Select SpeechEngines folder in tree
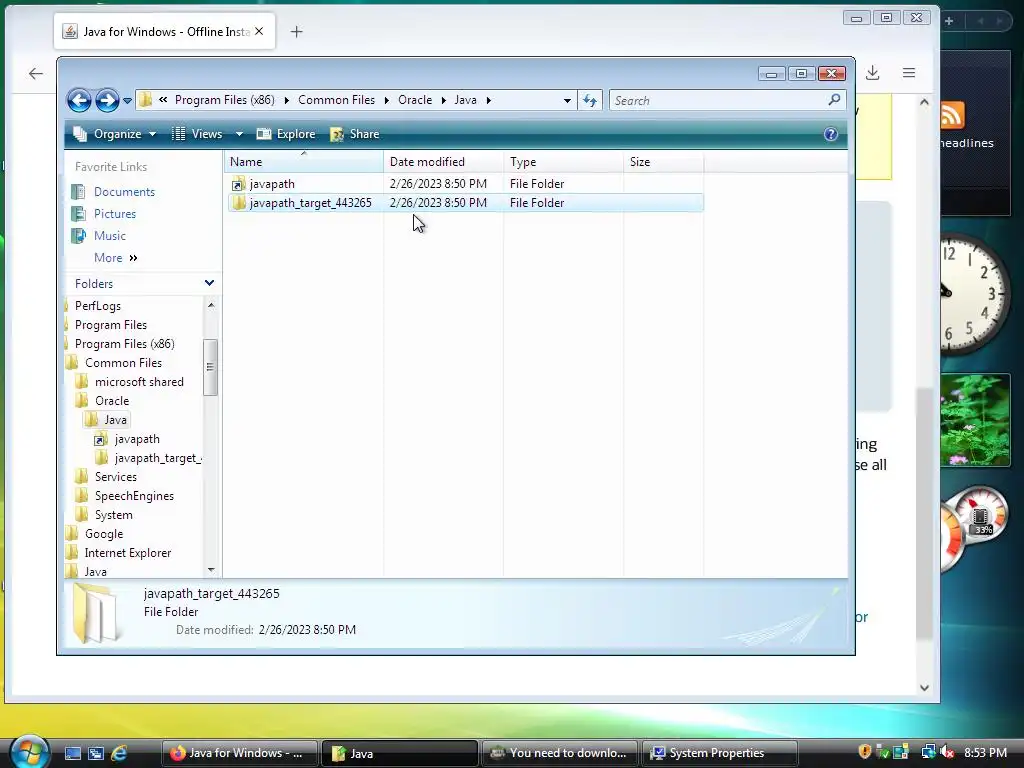Image resolution: width=1024 pixels, height=768 pixels. 134,496
